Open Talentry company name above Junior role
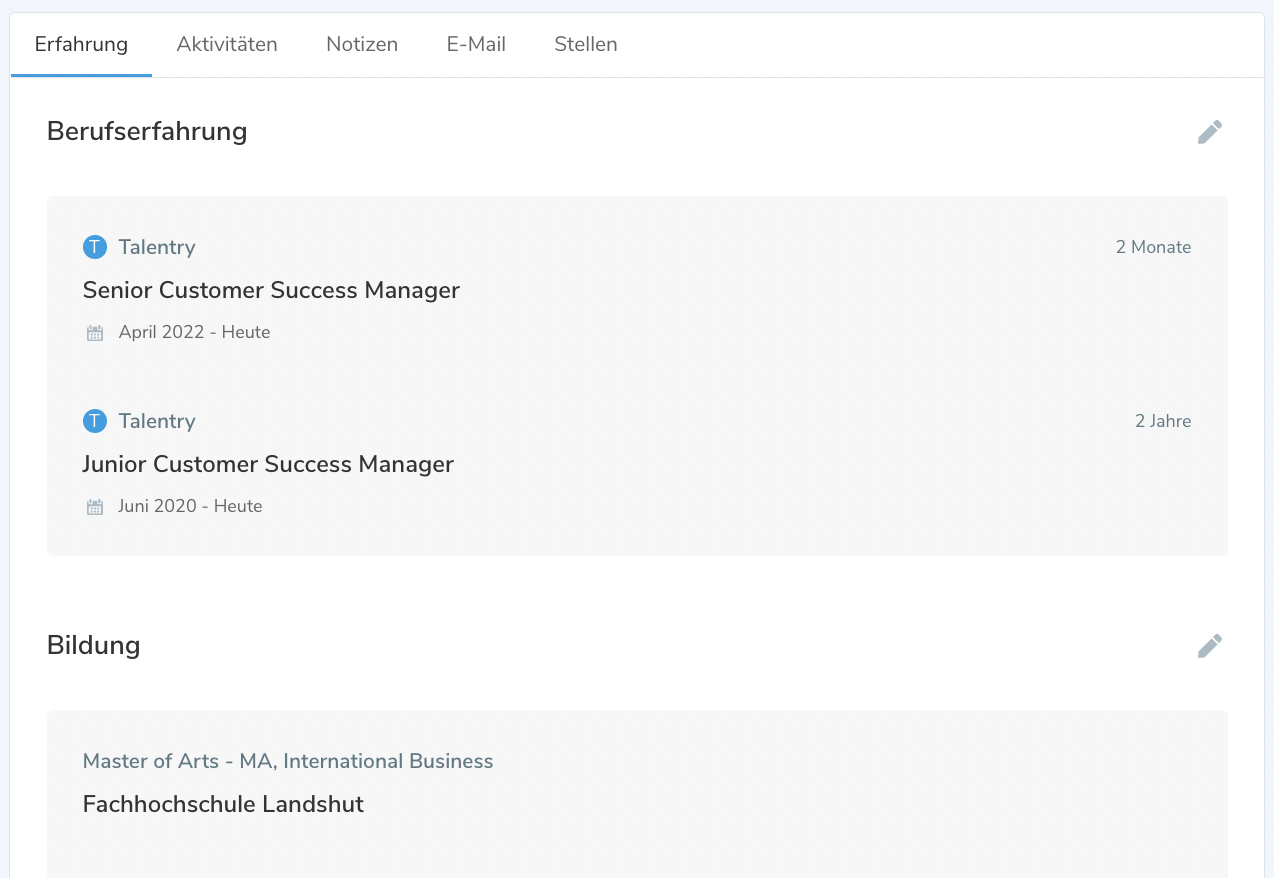This screenshot has height=878, width=1274. tap(157, 421)
